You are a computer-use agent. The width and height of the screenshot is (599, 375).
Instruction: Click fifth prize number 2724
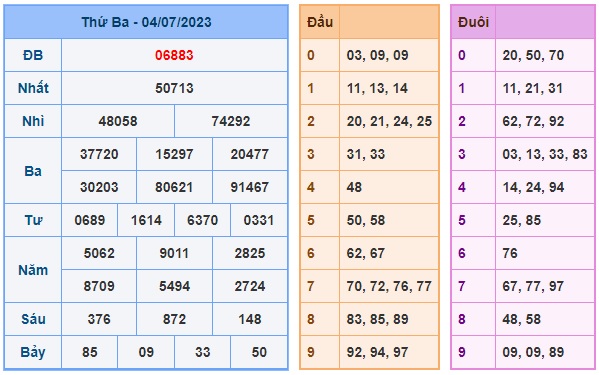tap(249, 286)
